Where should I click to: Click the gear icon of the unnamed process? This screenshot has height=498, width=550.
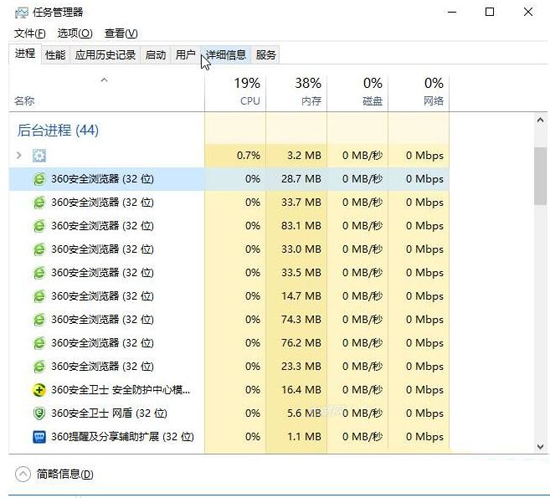pyautogui.click(x=39, y=155)
